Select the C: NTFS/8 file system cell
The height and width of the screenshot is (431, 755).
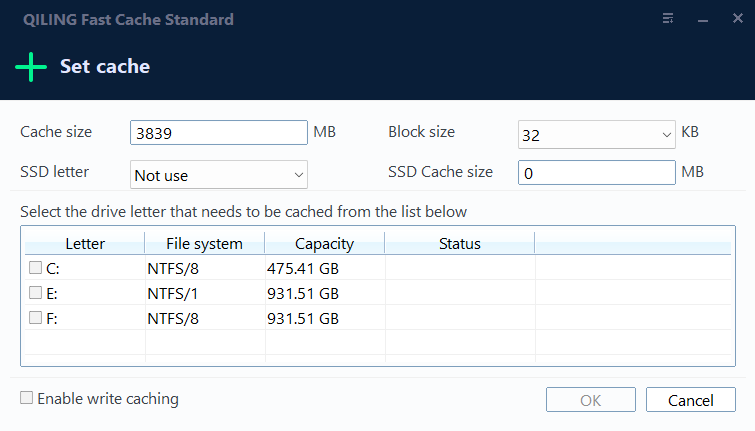point(205,268)
